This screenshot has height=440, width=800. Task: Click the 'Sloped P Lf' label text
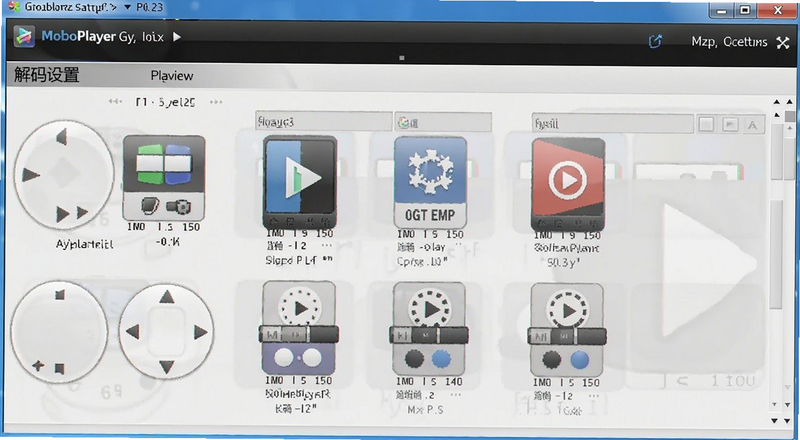(291, 260)
